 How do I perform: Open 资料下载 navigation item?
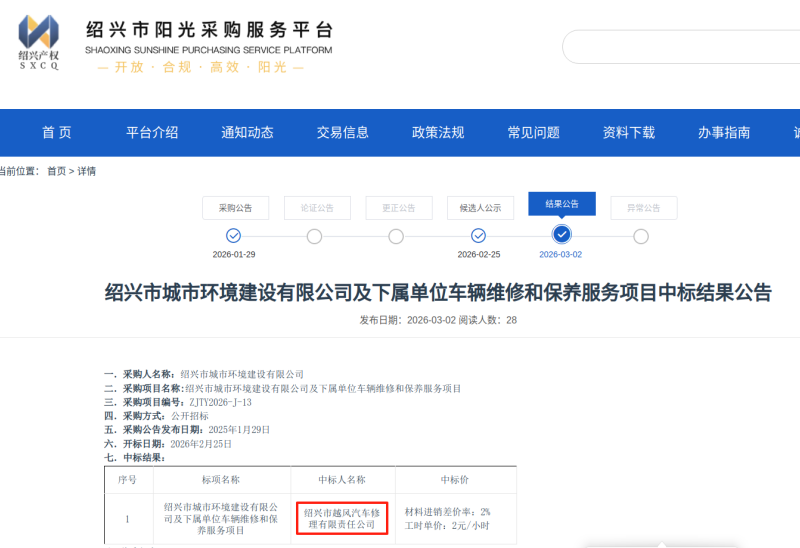629,133
